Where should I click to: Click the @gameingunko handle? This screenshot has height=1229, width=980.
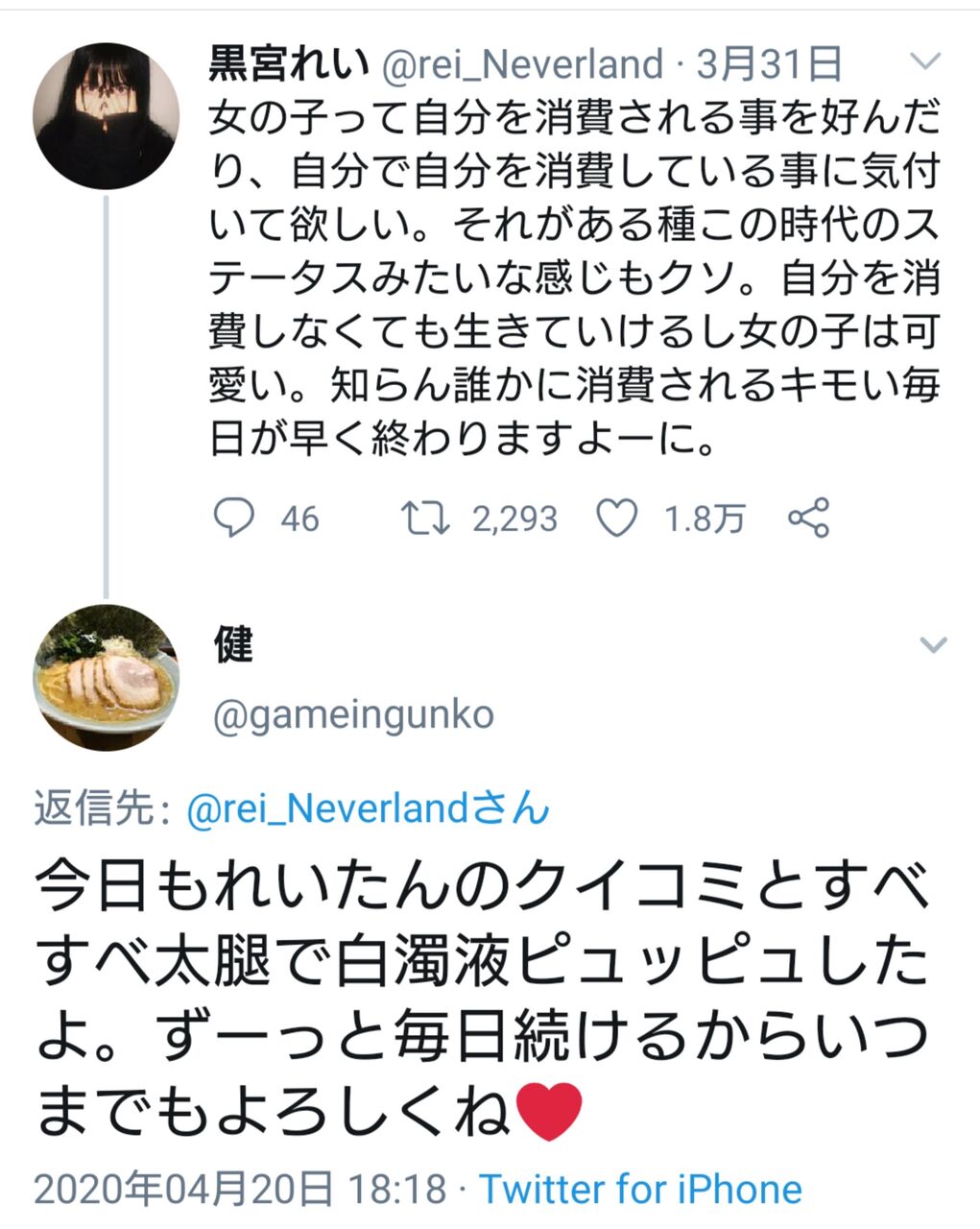pos(352,715)
